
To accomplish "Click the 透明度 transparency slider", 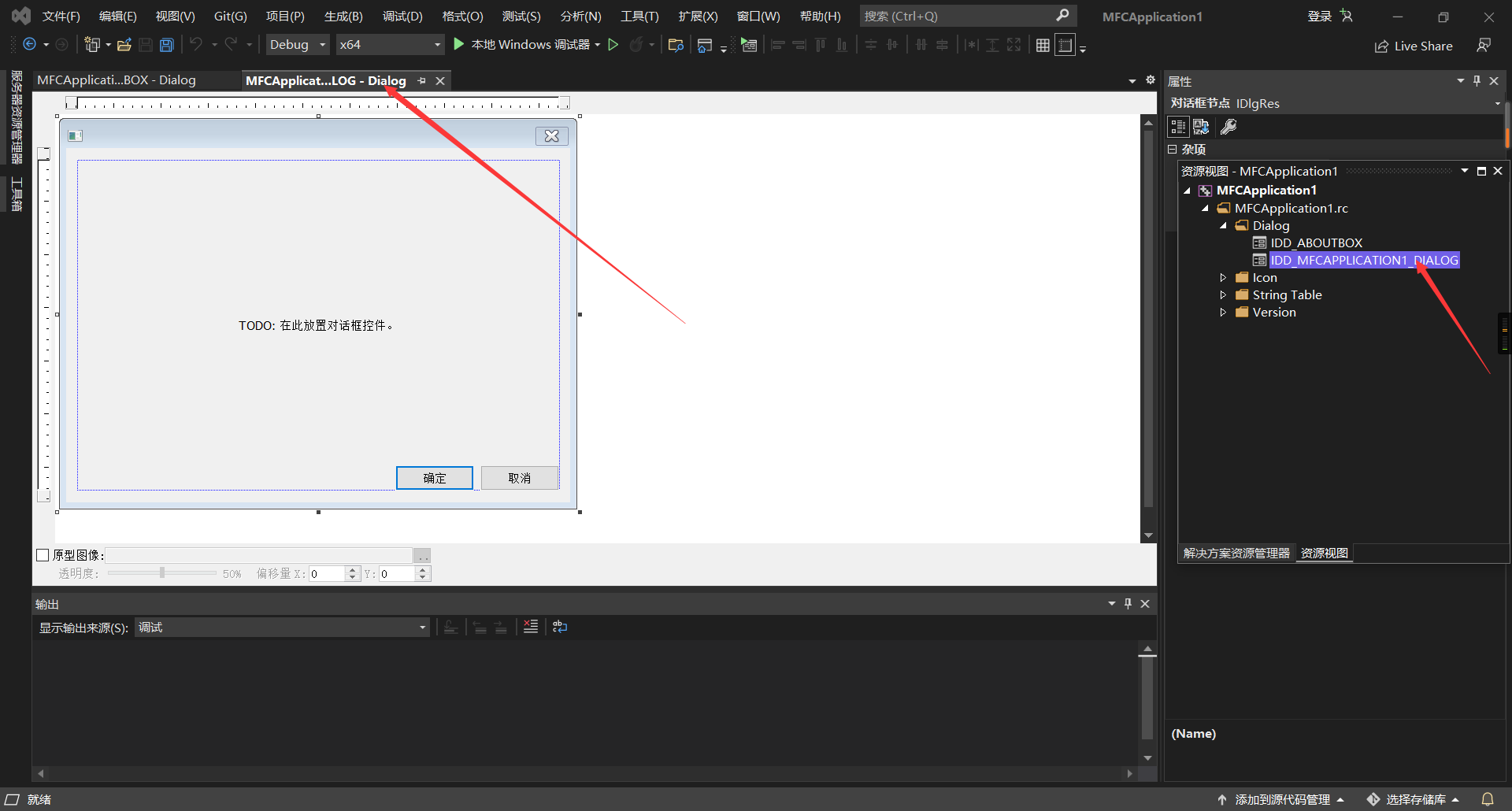I will 162,573.
